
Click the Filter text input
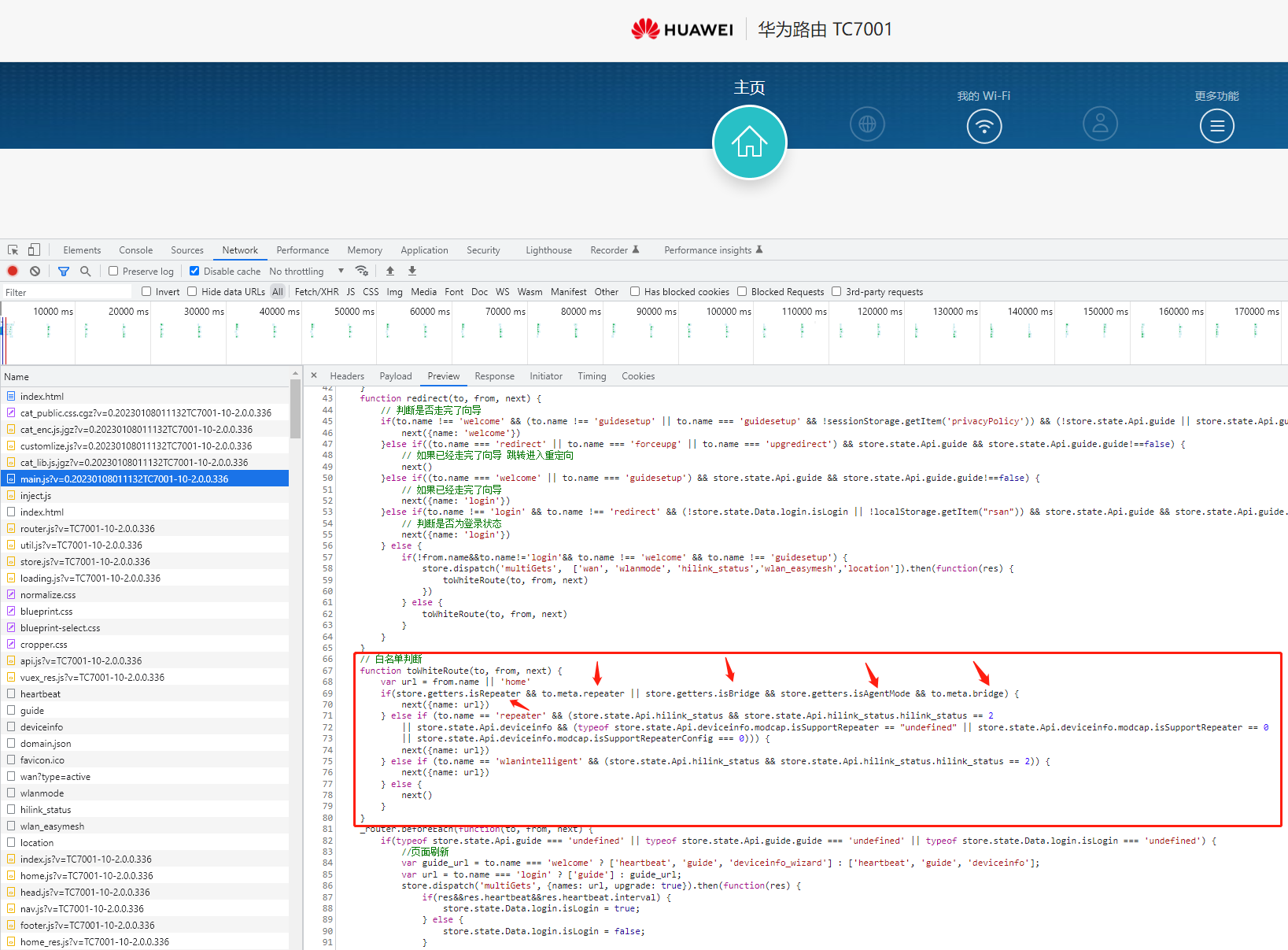(x=67, y=292)
